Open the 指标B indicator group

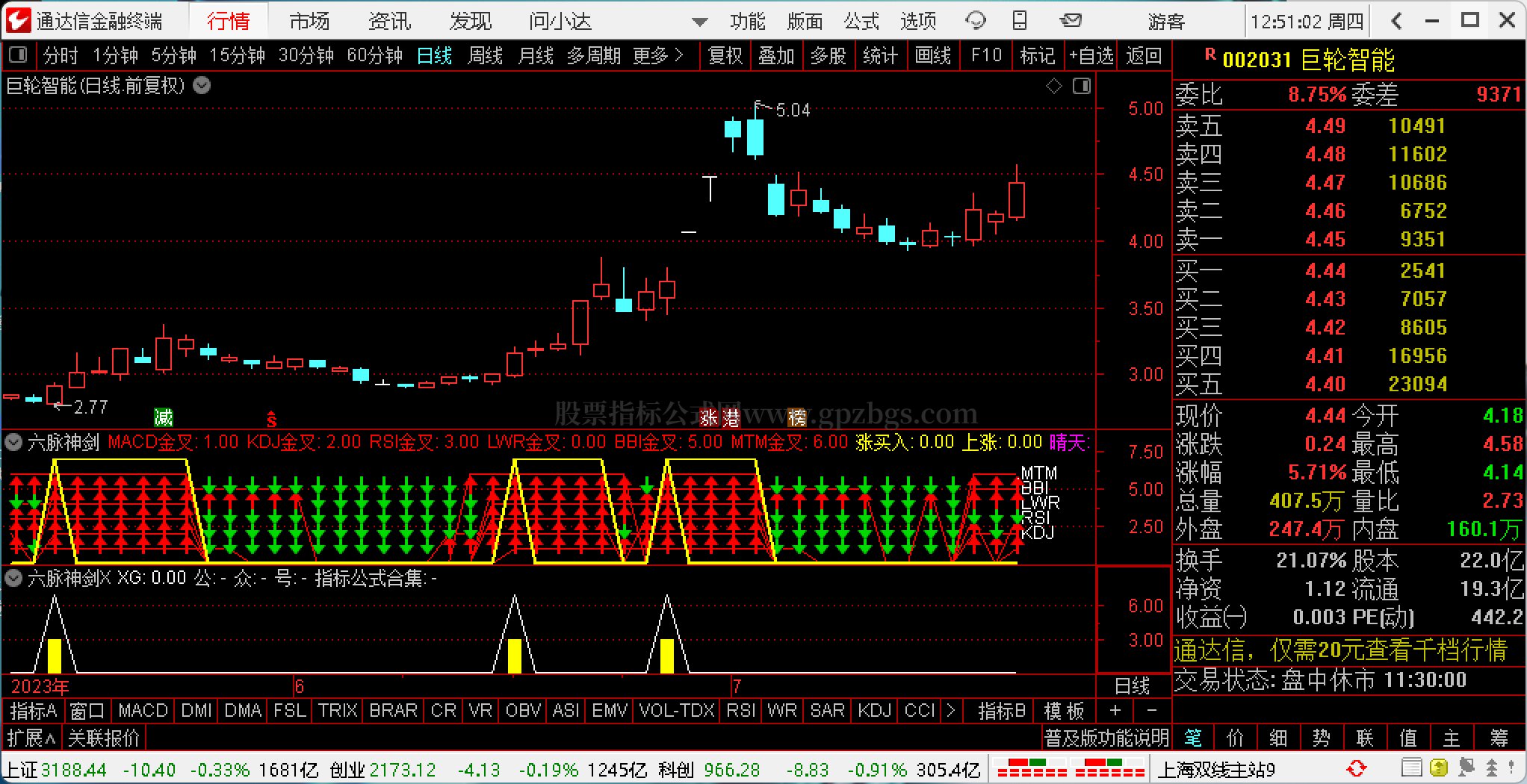[1002, 710]
